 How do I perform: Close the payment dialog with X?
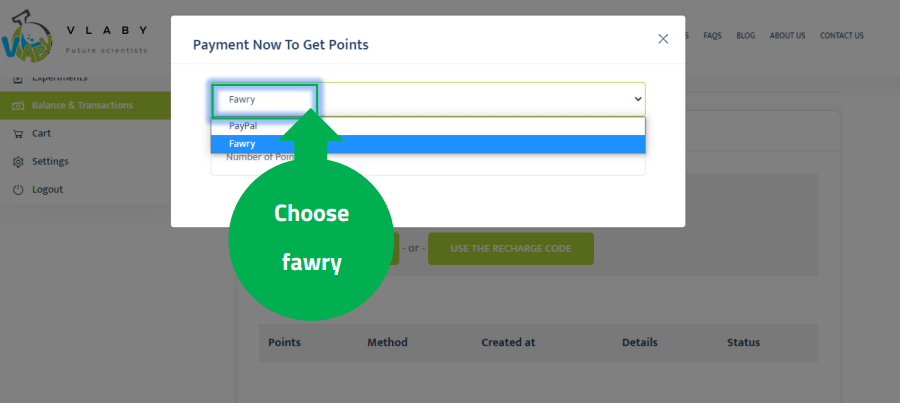point(663,39)
